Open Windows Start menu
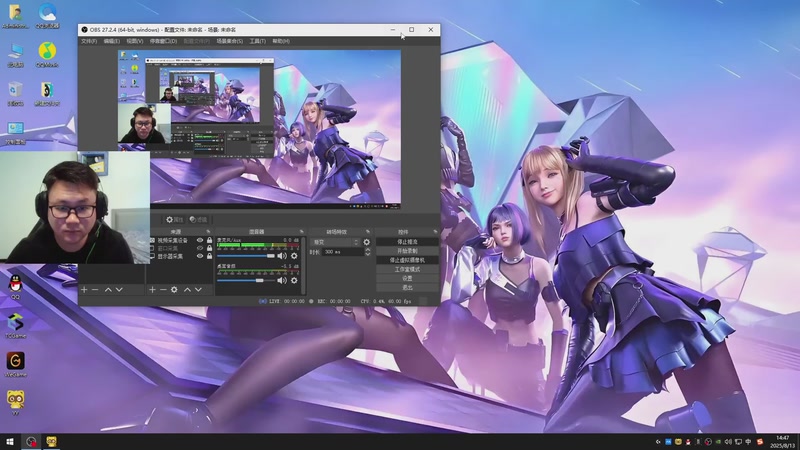This screenshot has height=450, width=800. [10, 441]
